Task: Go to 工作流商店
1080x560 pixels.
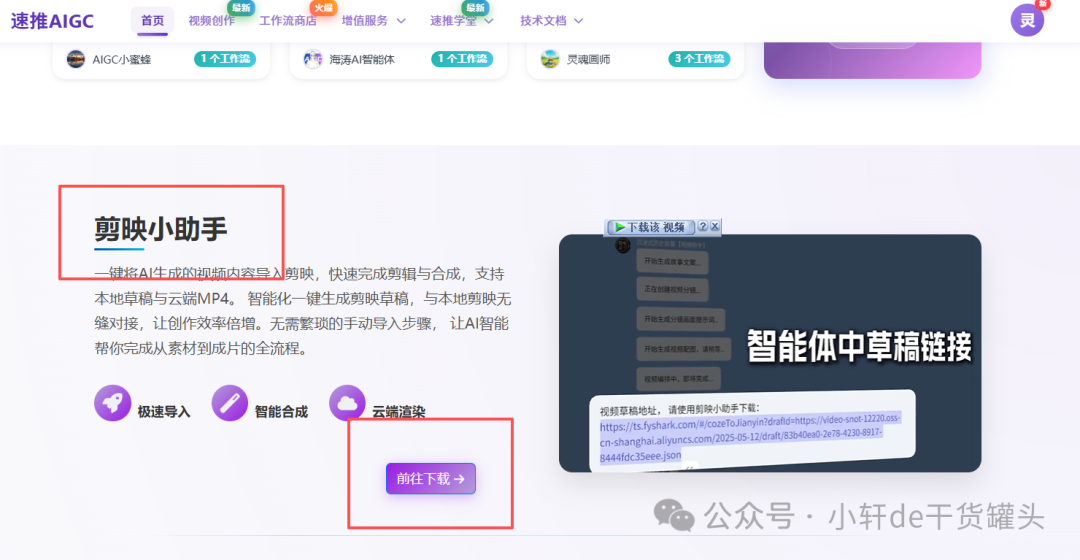Action: (x=287, y=21)
